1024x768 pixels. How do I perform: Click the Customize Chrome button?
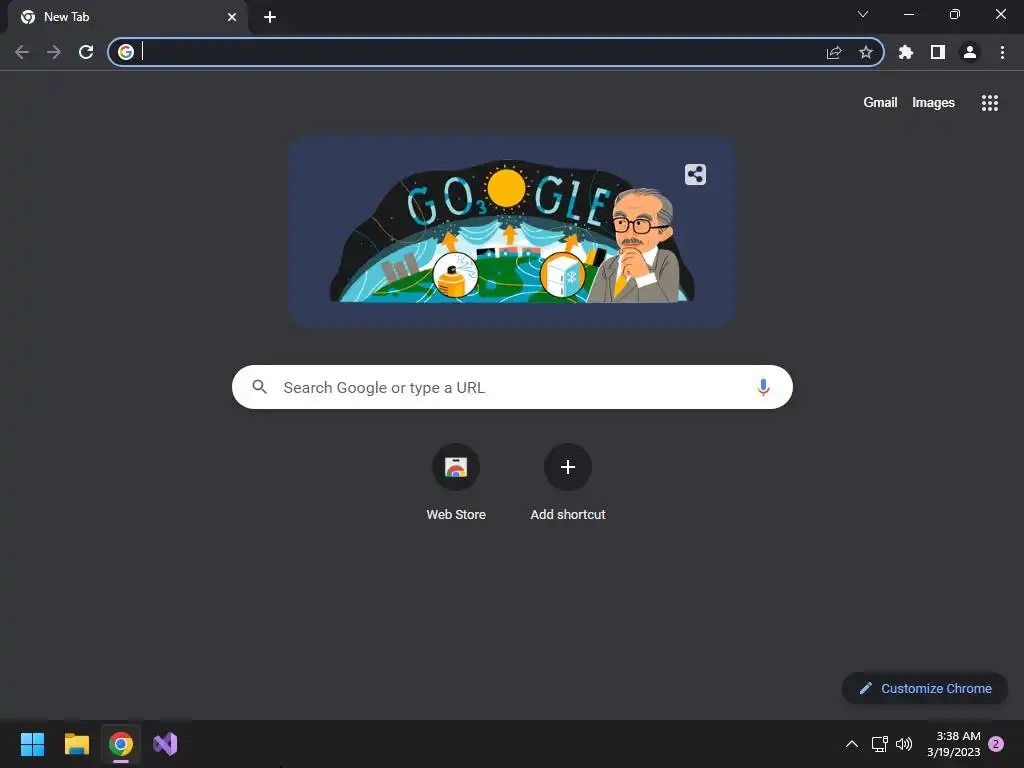[x=925, y=688]
